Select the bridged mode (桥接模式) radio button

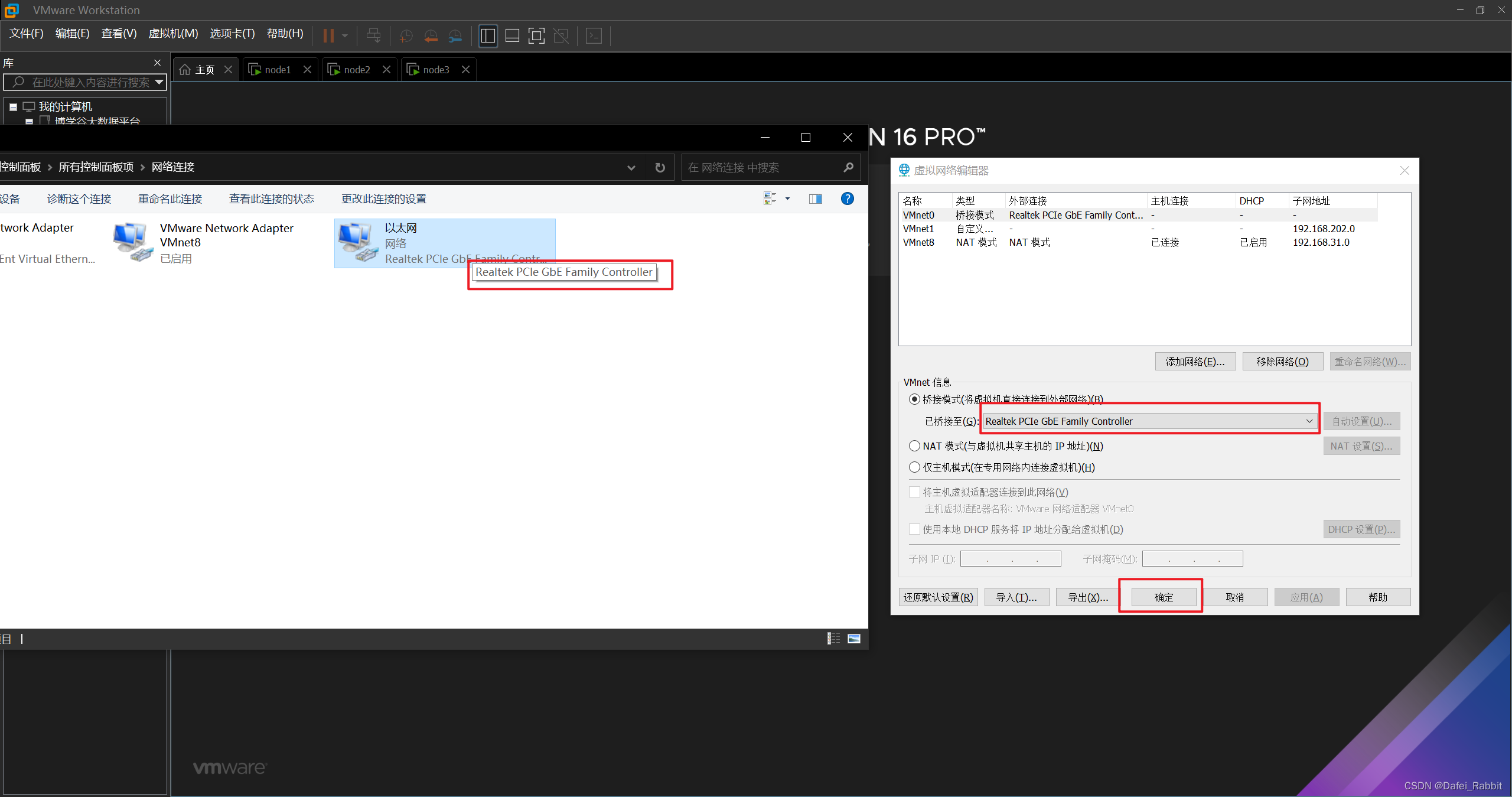(914, 399)
